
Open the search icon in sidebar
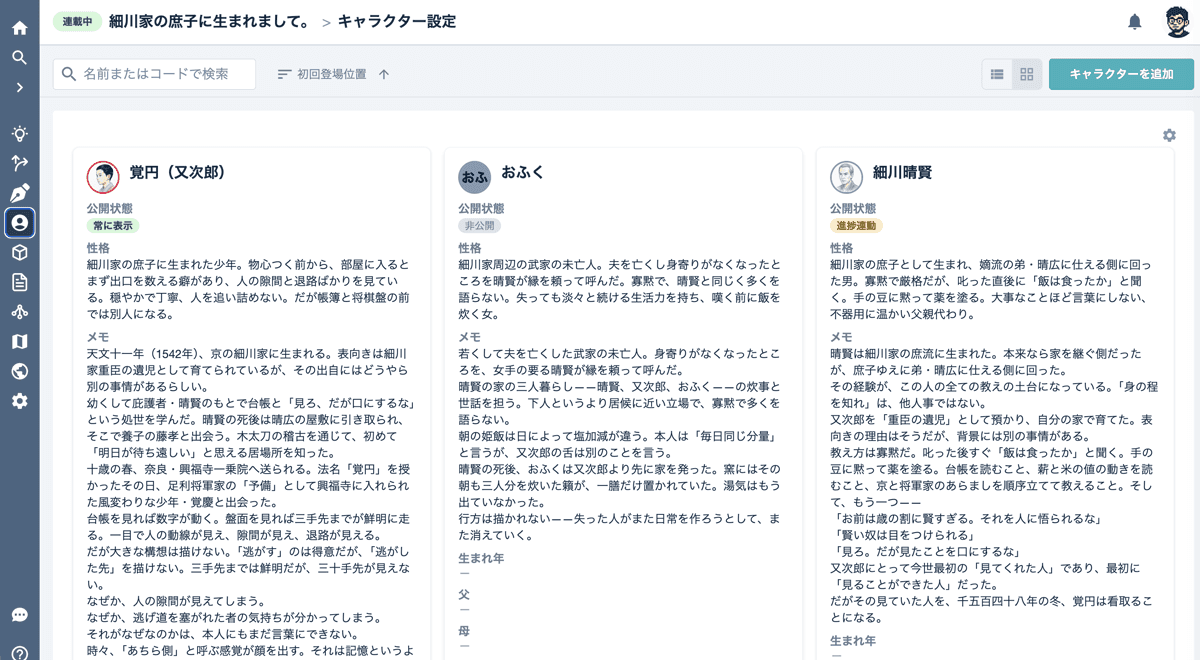pyautogui.click(x=19, y=58)
